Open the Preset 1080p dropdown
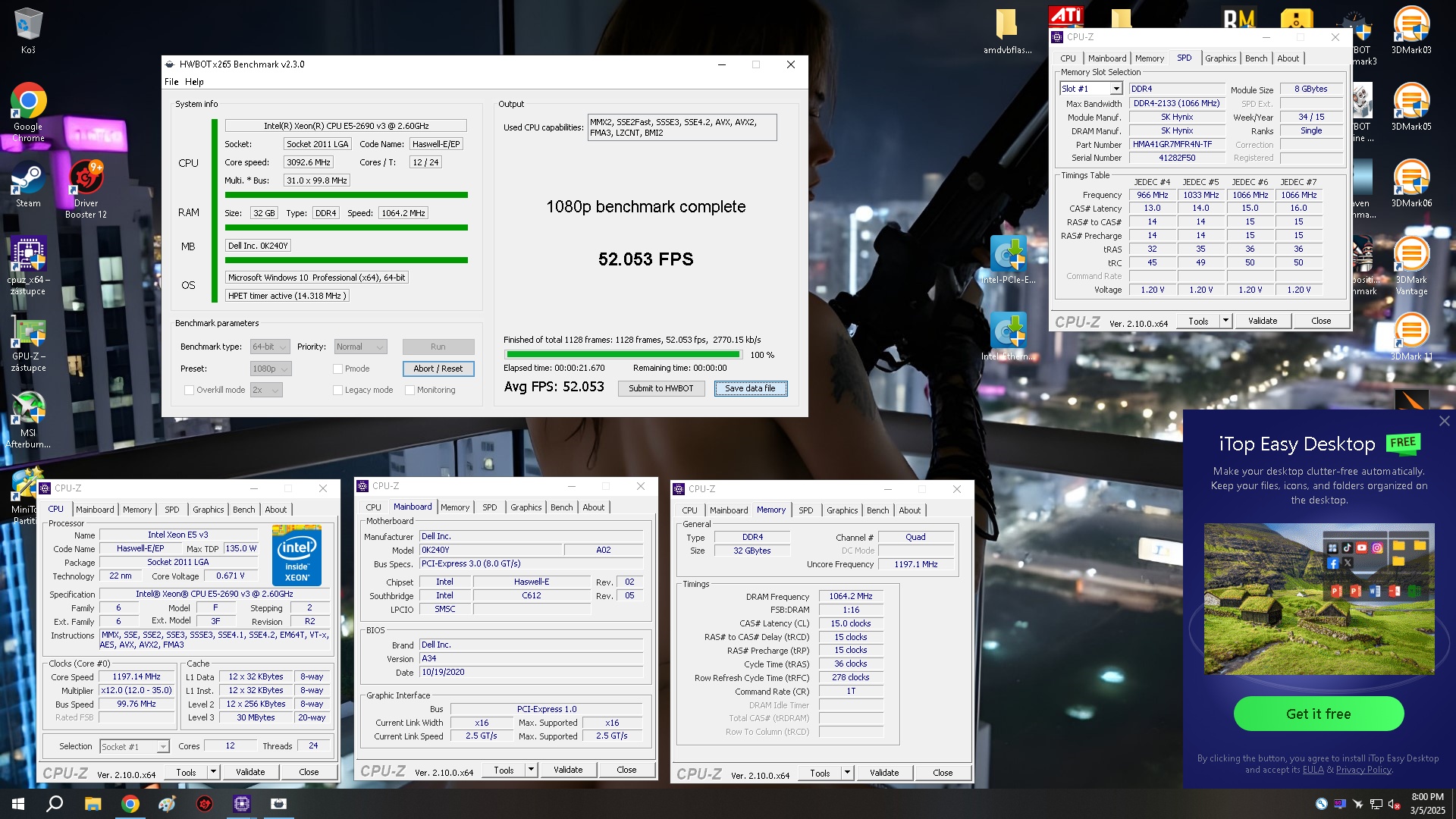This screenshot has width=1456, height=819. (270, 369)
